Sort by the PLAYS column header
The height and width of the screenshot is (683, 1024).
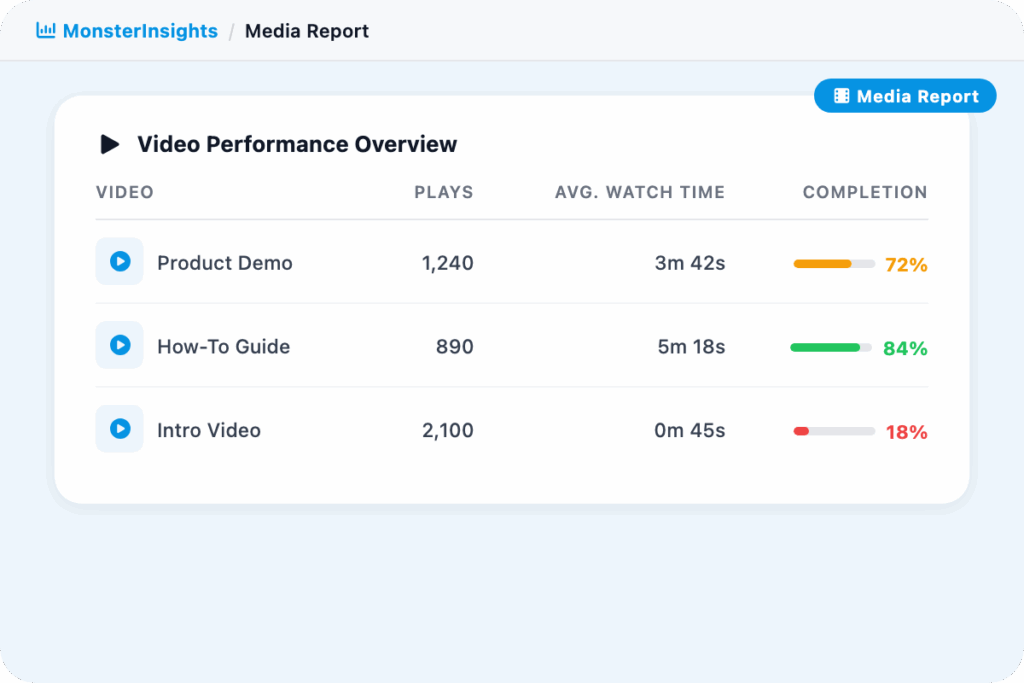(444, 192)
